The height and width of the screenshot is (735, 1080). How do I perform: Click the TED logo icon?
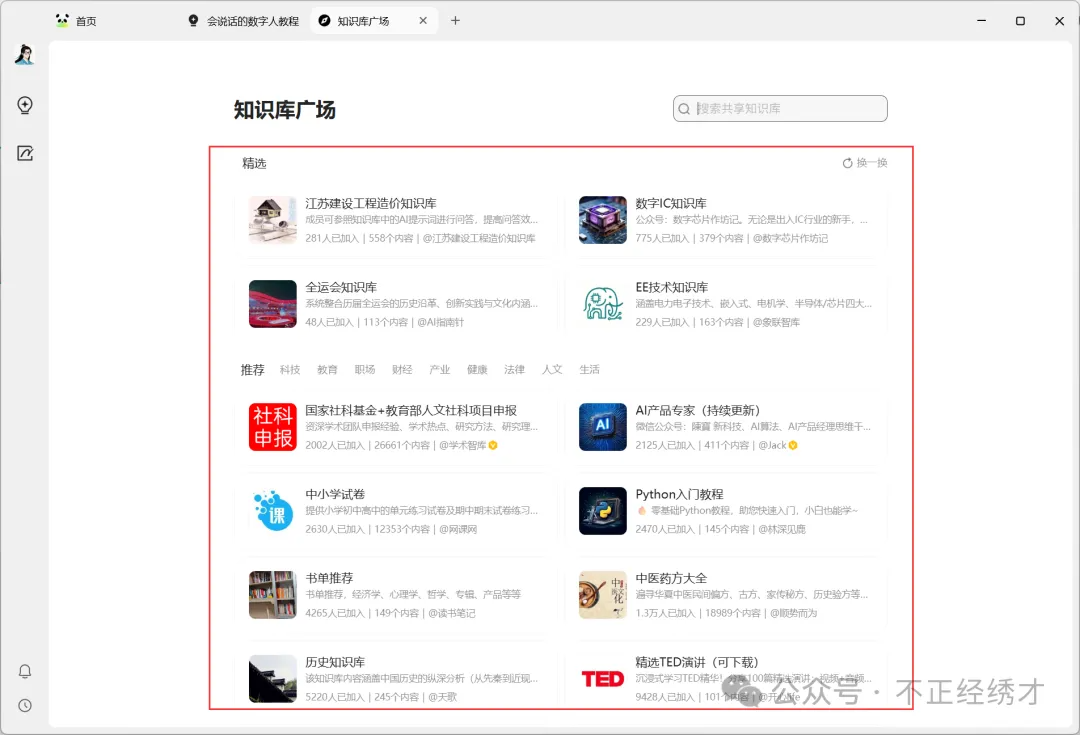click(603, 679)
